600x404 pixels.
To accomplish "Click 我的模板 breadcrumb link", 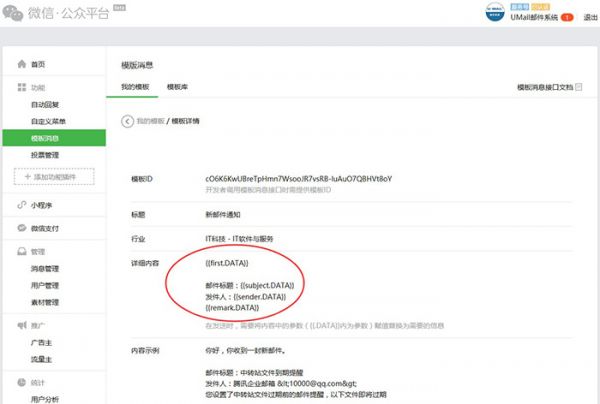I will pos(150,121).
